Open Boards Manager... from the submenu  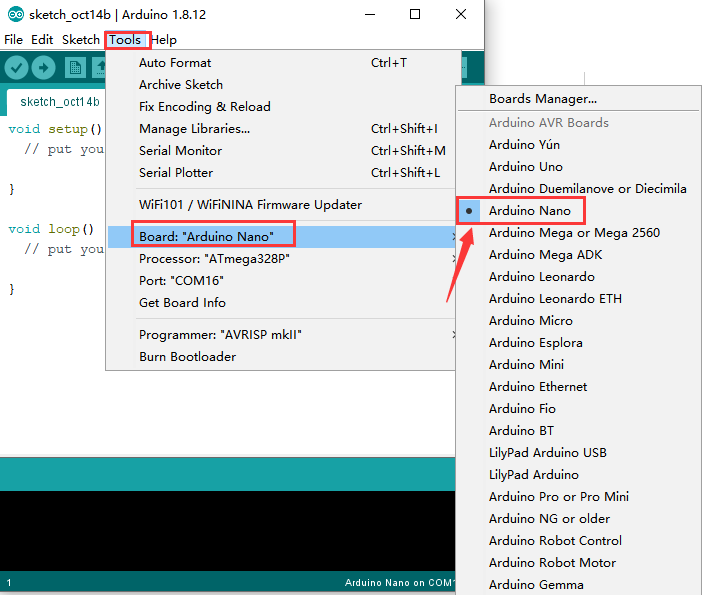542,99
